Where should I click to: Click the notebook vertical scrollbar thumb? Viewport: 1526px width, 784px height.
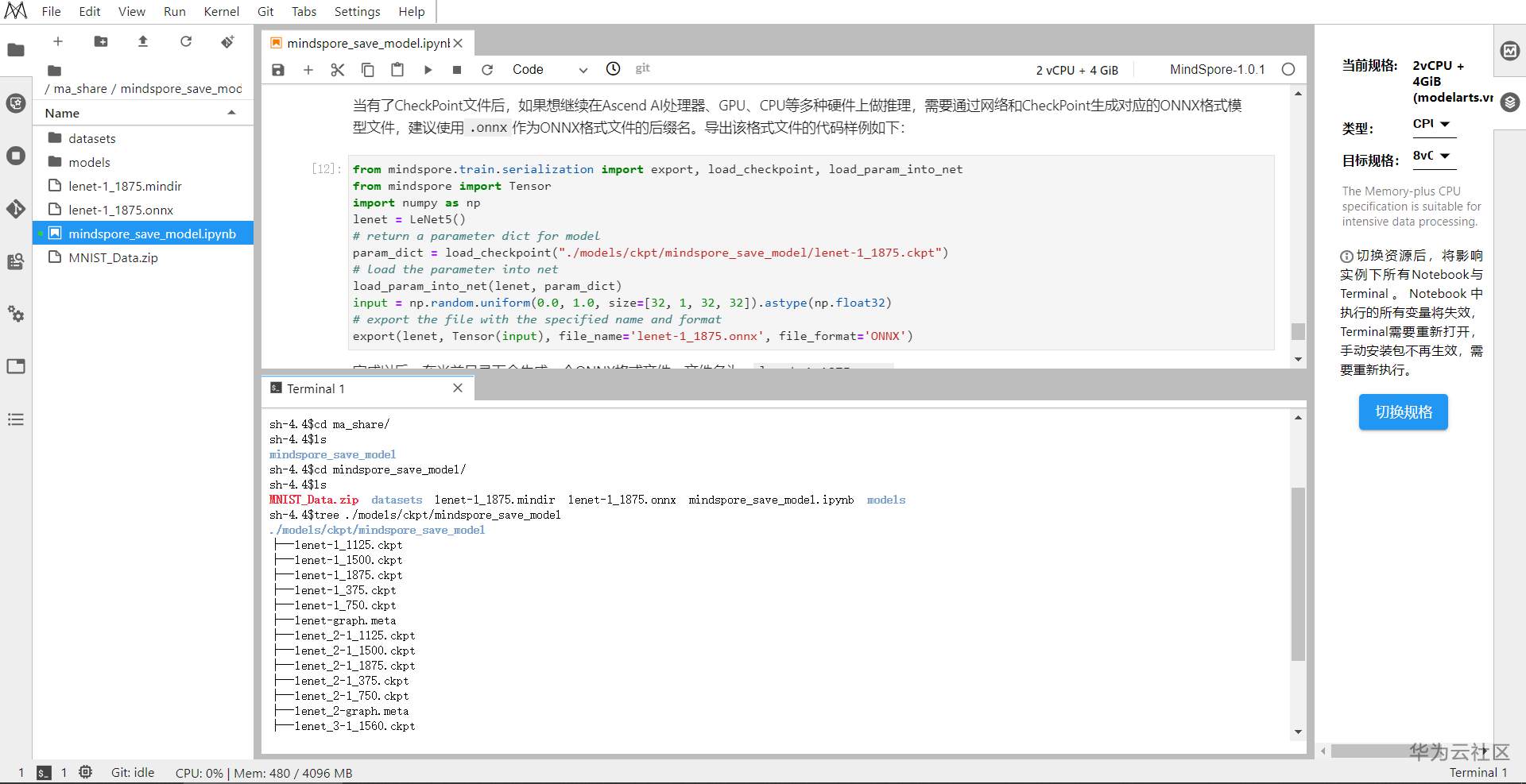(x=1298, y=331)
